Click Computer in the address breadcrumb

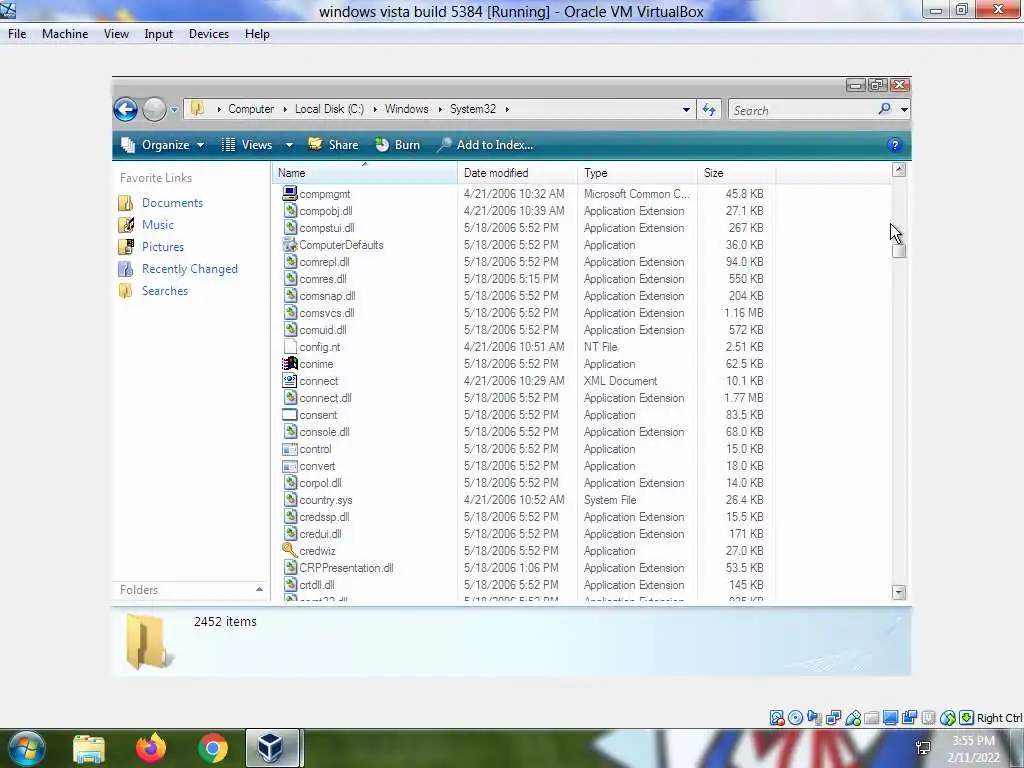tap(251, 109)
